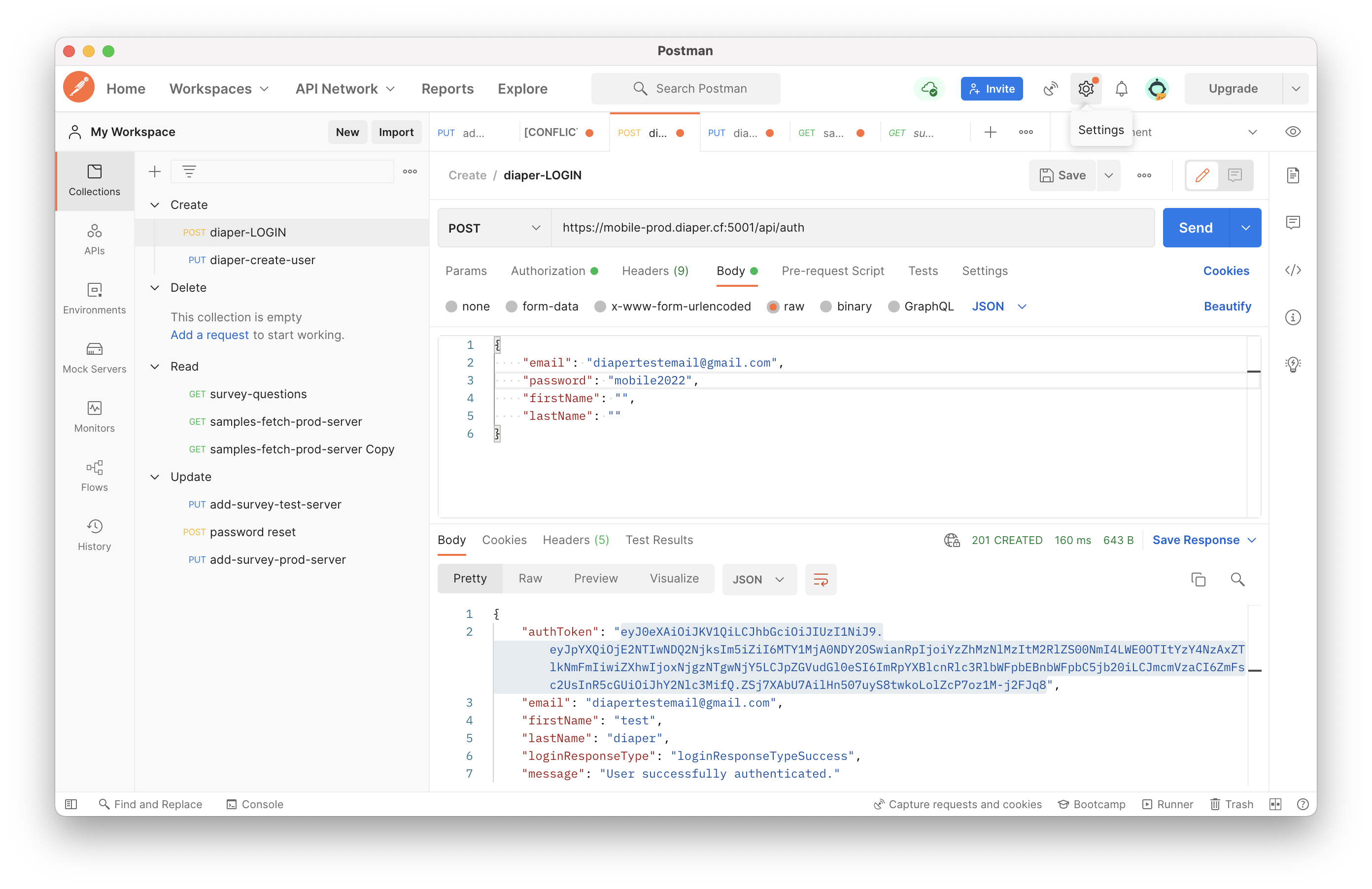Collapse the Read collection folder
The width and height of the screenshot is (1372, 889).
154,367
